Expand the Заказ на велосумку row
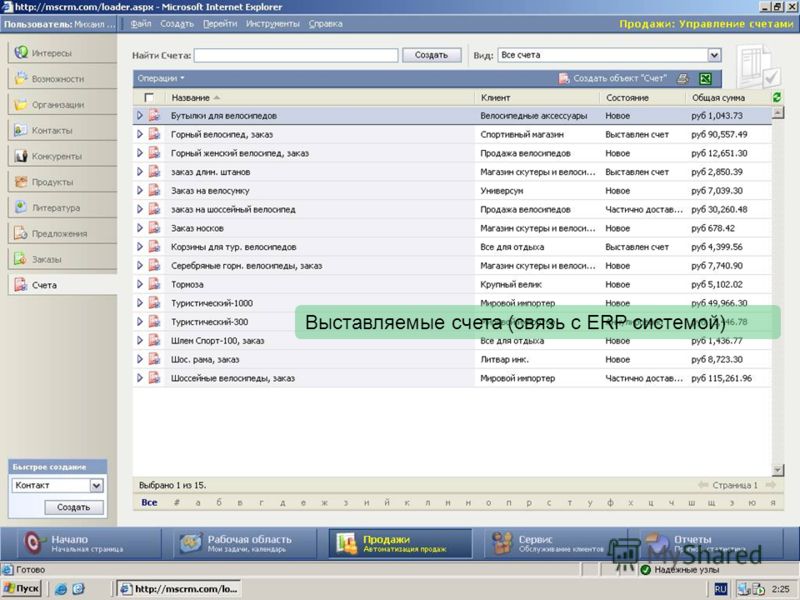The image size is (800, 600). (140, 190)
